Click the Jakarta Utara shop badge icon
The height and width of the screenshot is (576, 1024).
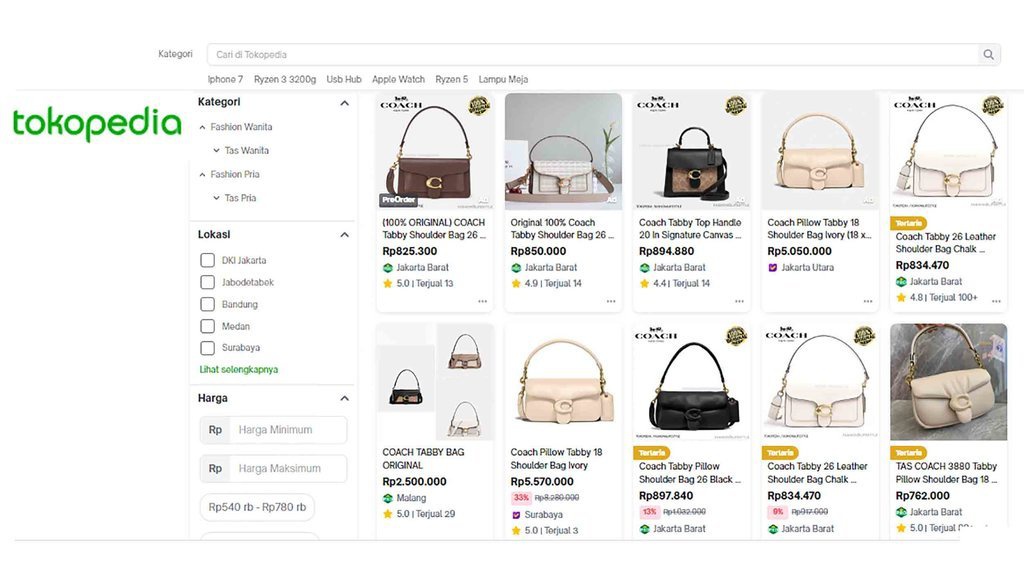tap(773, 268)
